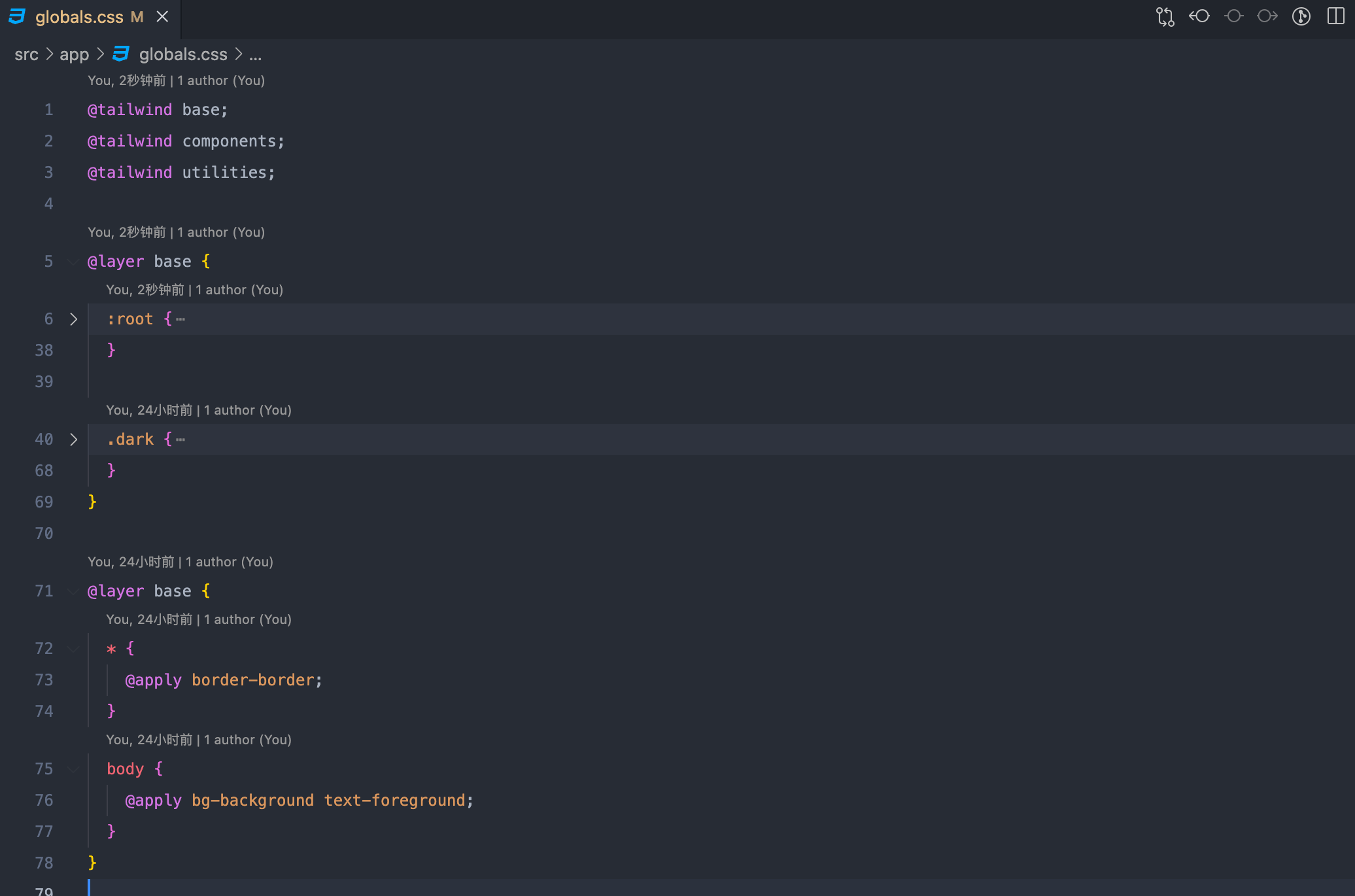This screenshot has height=896, width=1355.
Task: Go to next revision arrow icon
Action: point(1267,16)
